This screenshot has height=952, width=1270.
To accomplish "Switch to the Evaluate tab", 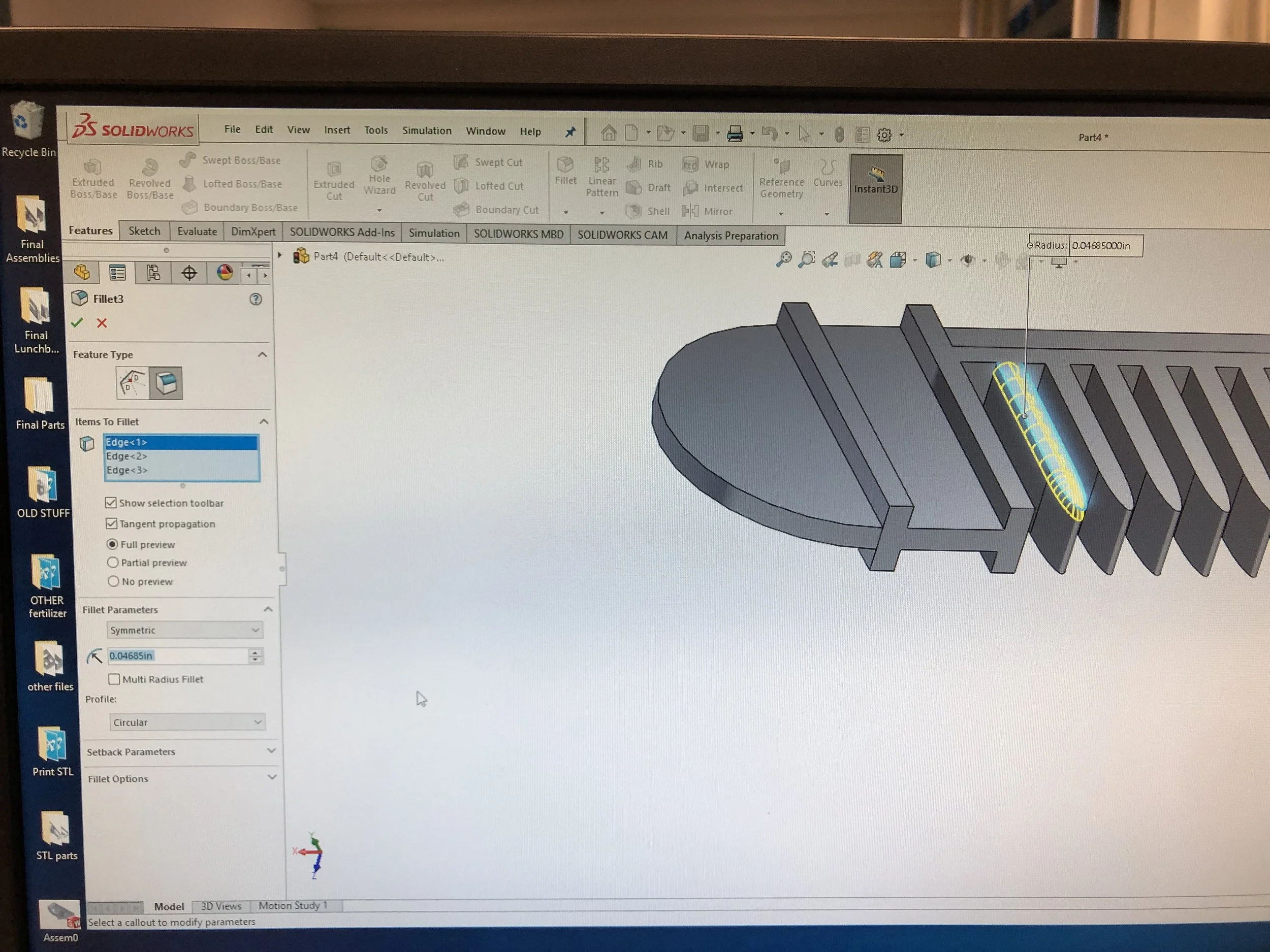I will (x=197, y=231).
